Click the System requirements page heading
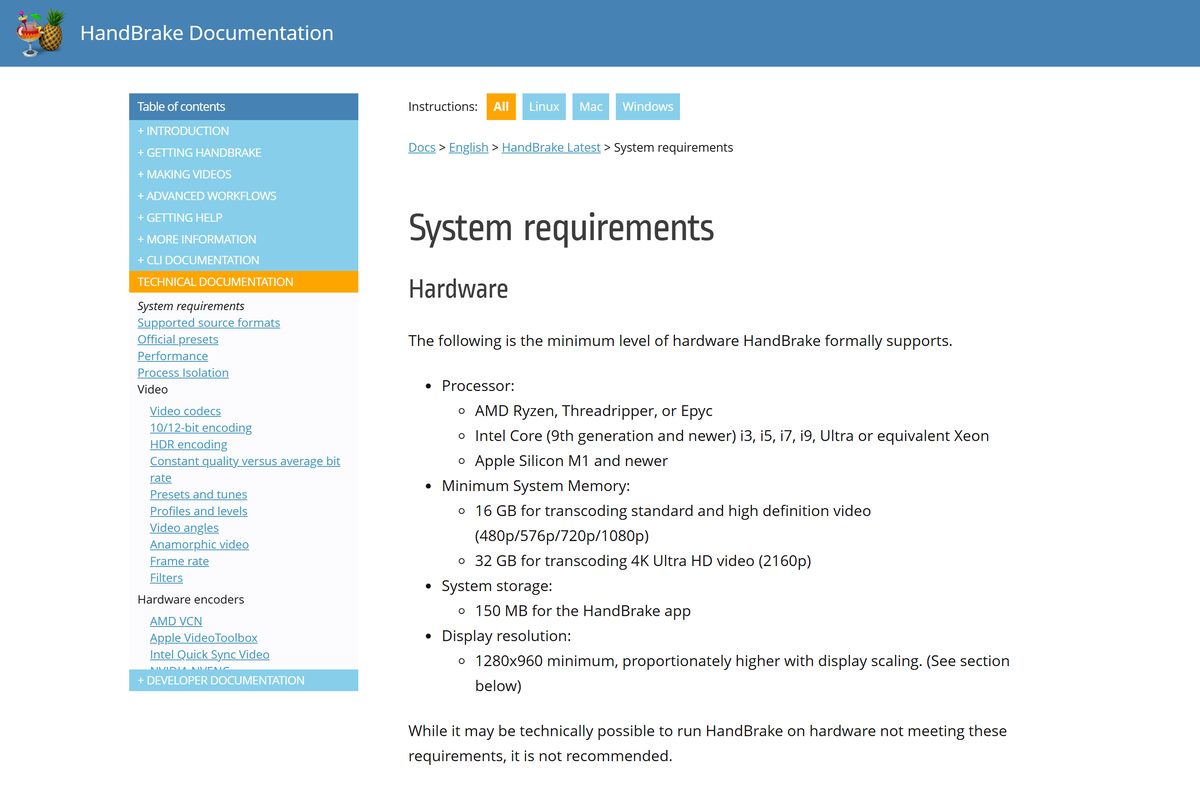This screenshot has width=1200, height=792. (x=561, y=228)
